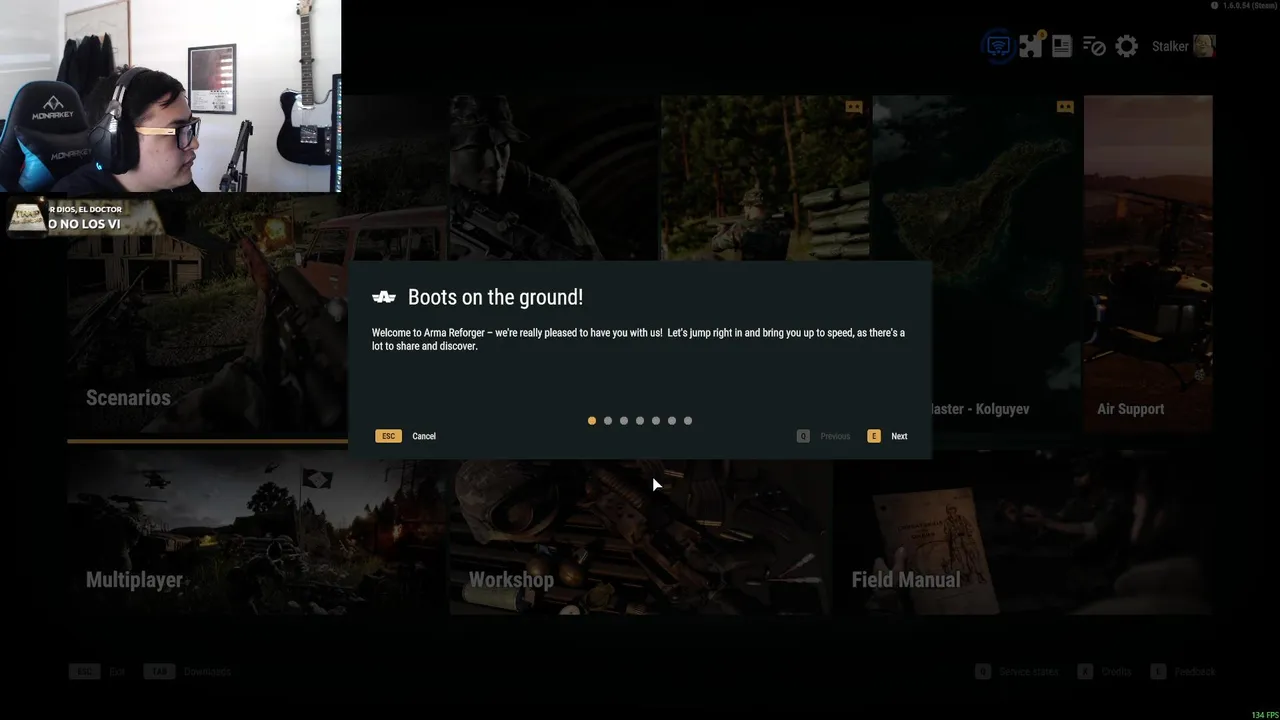Click the Stalker profile avatar picture
This screenshot has width=1280, height=720.
tap(1204, 46)
